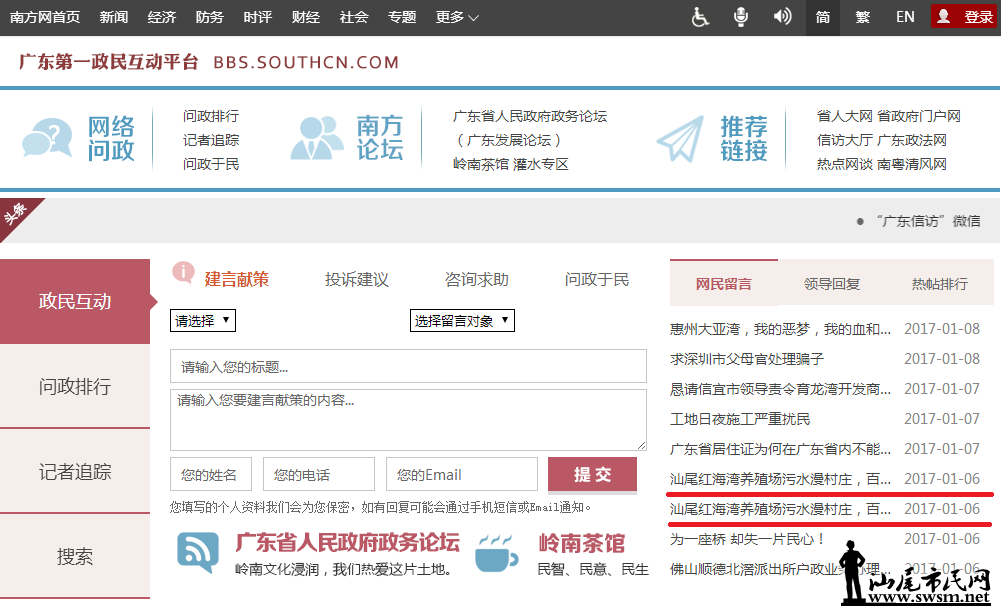Switch to simplified Chinese 简
The image size is (1001, 611).
[x=822, y=17]
